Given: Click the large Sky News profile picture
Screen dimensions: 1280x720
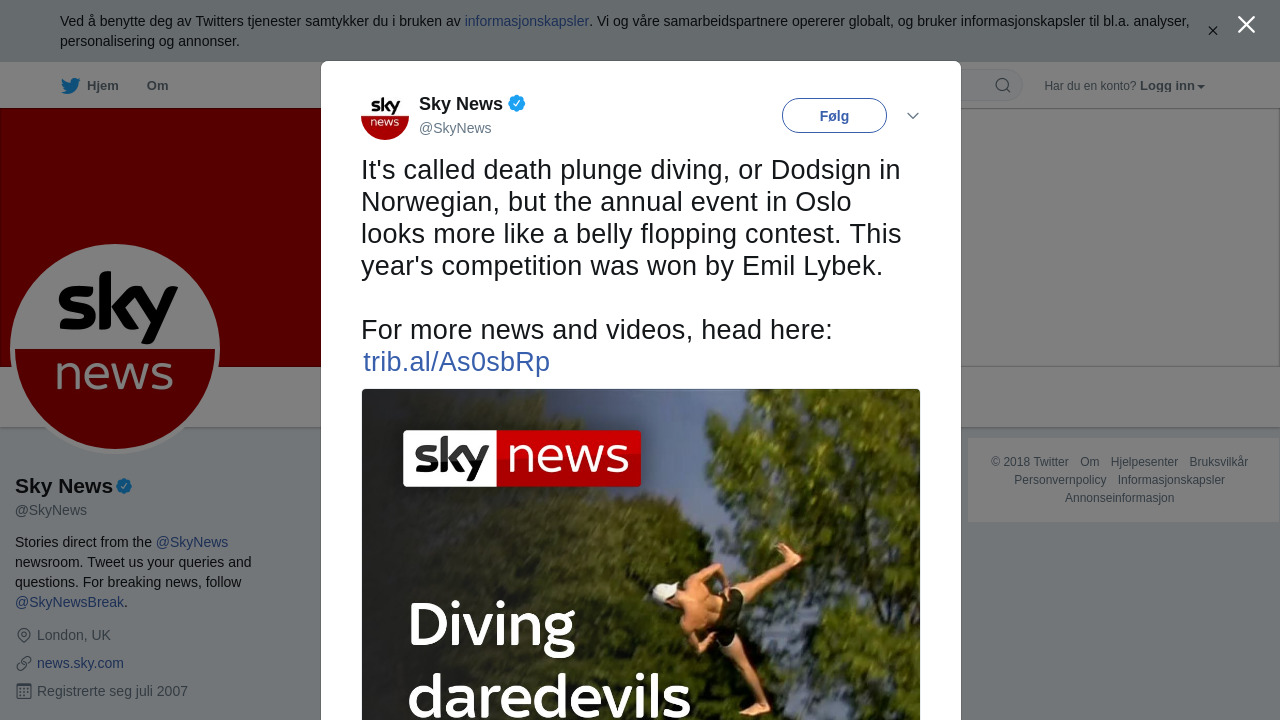Looking at the screenshot, I should 115,349.
